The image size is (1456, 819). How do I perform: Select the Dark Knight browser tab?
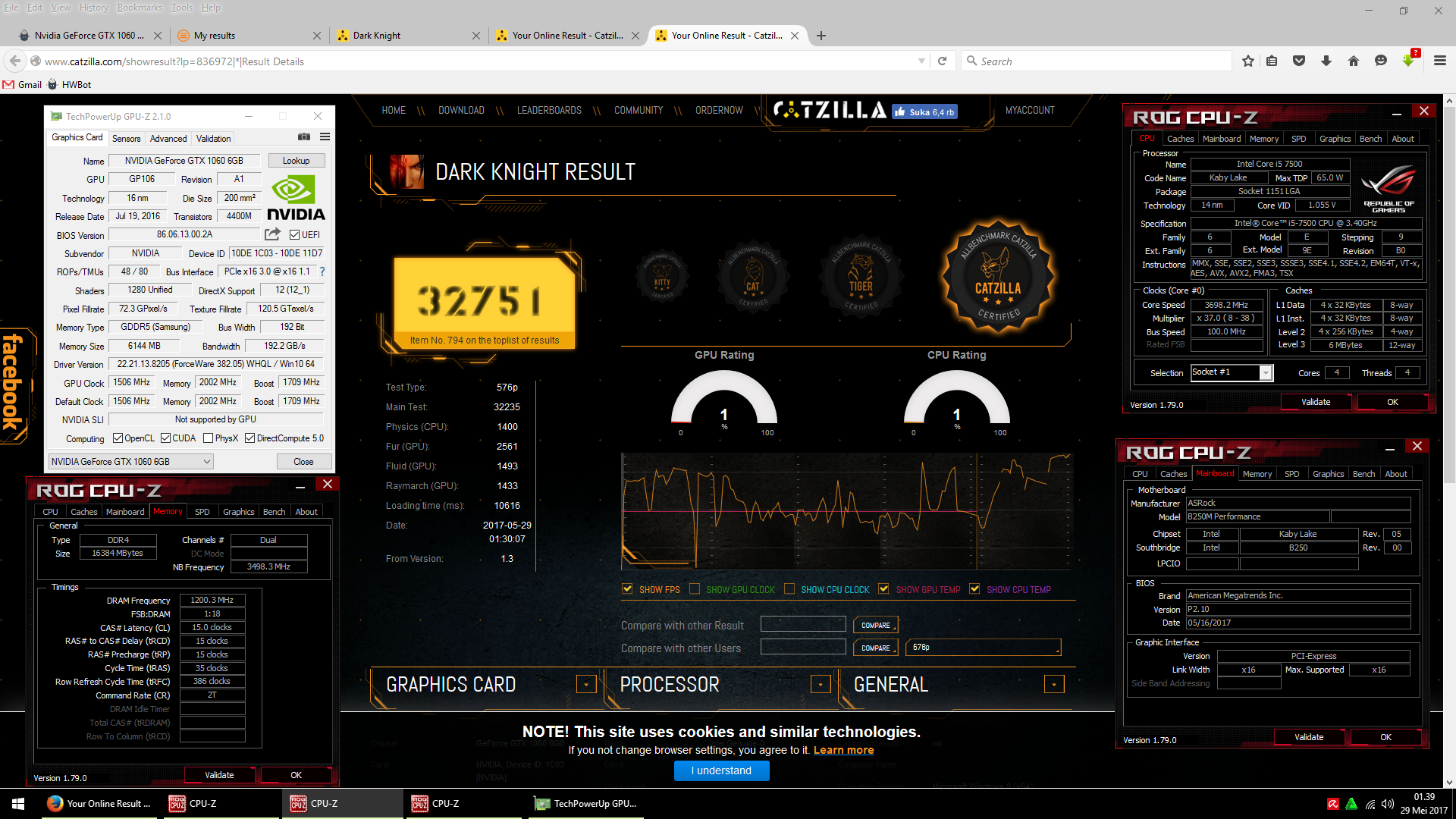click(x=408, y=36)
